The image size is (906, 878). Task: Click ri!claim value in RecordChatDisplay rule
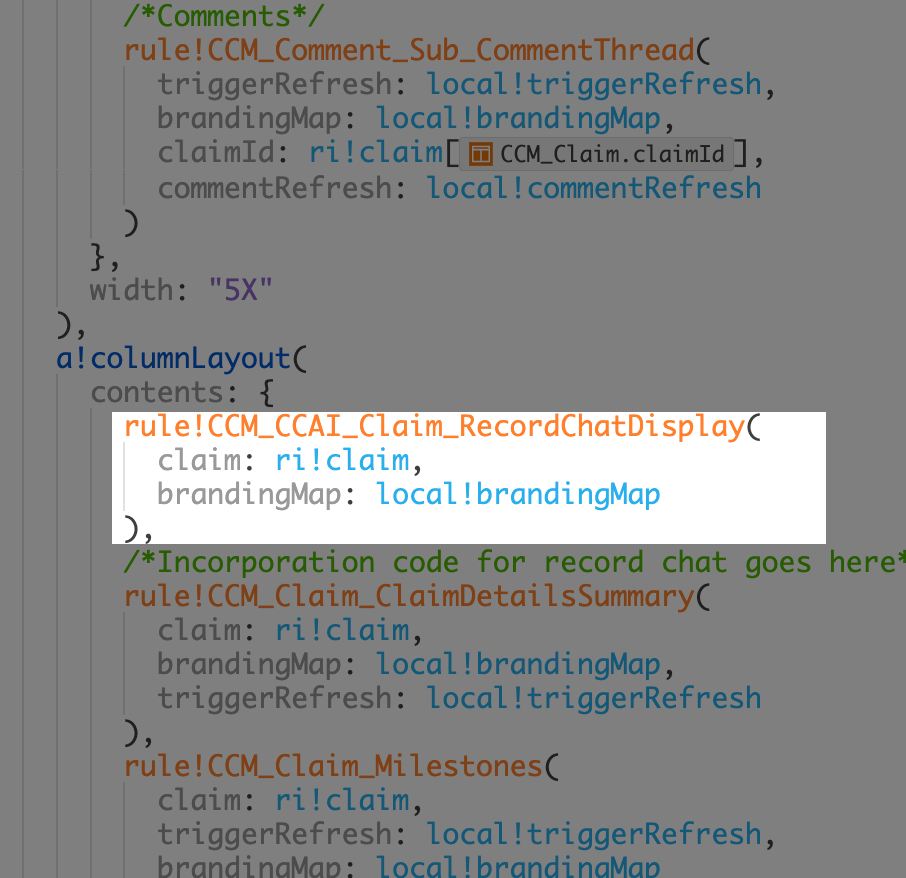point(343,460)
